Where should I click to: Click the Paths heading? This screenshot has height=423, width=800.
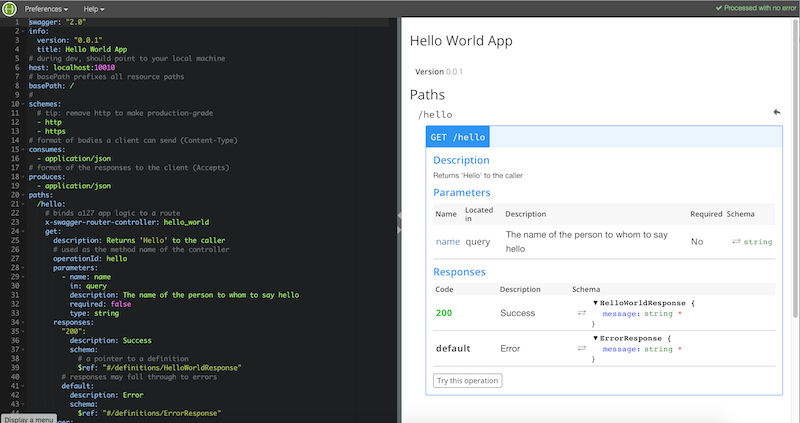428,95
